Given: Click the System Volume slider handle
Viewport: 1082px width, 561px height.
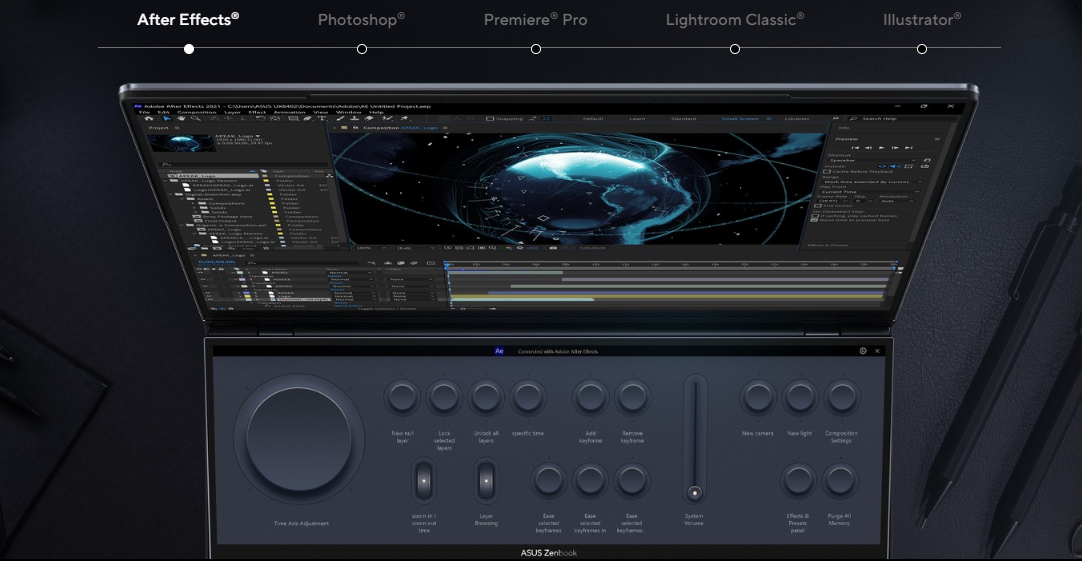Looking at the screenshot, I should tap(695, 493).
